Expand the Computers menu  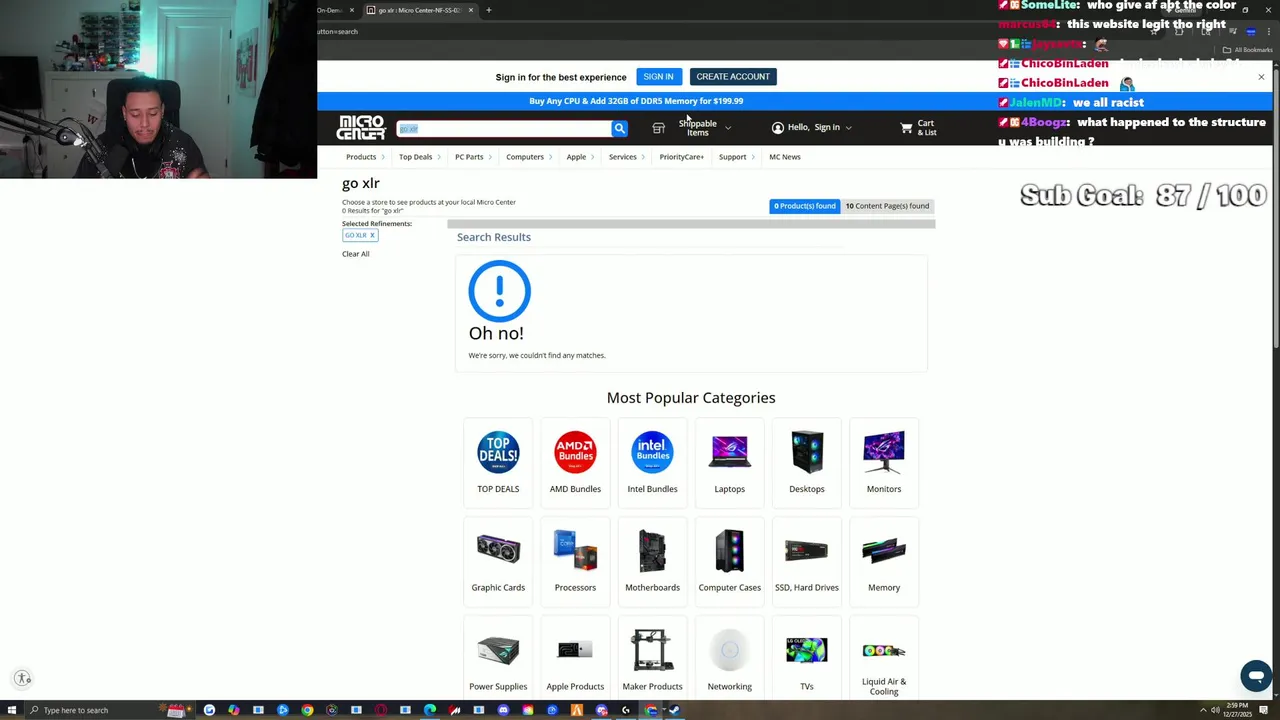tap(529, 157)
